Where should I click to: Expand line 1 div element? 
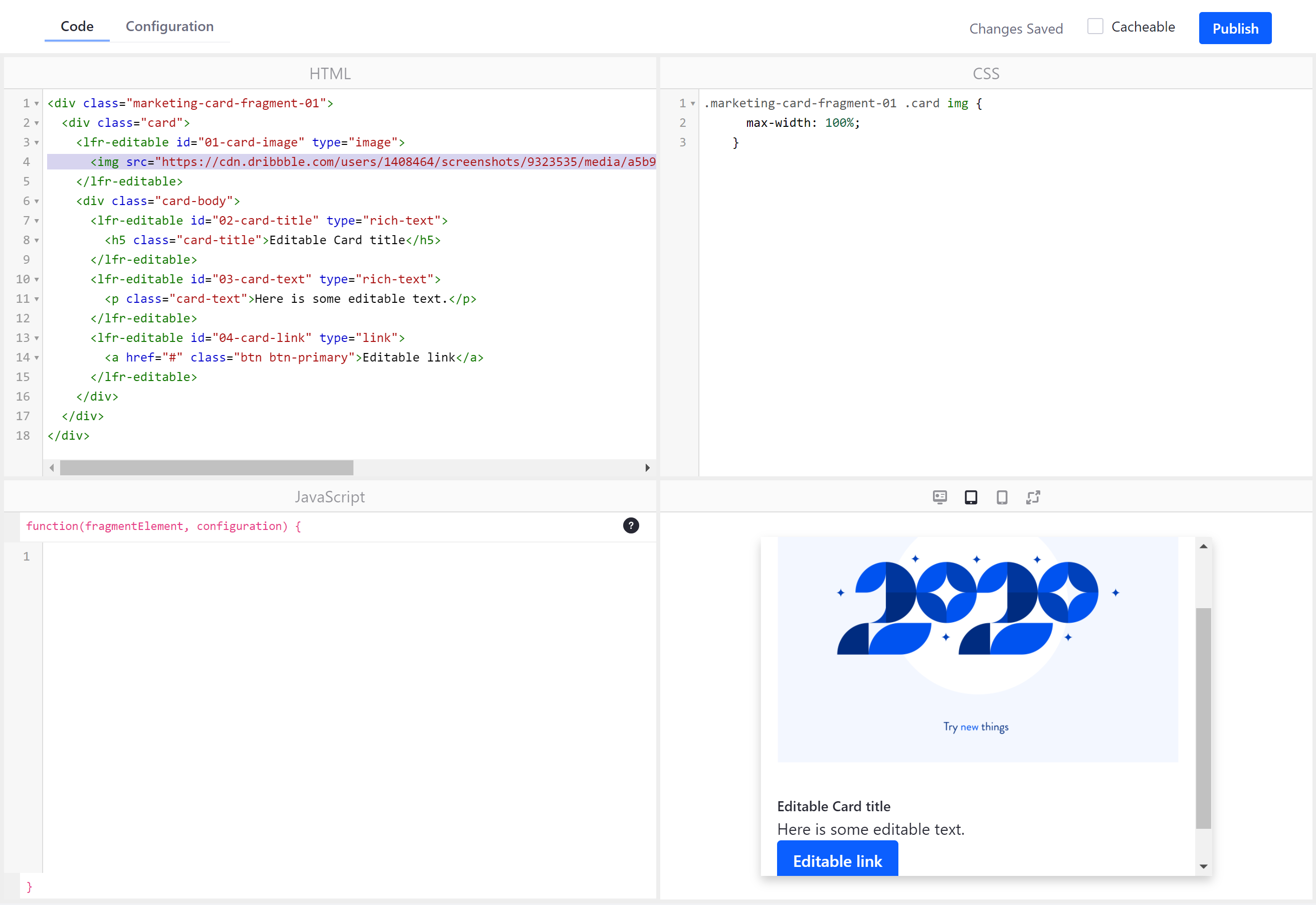(37, 103)
